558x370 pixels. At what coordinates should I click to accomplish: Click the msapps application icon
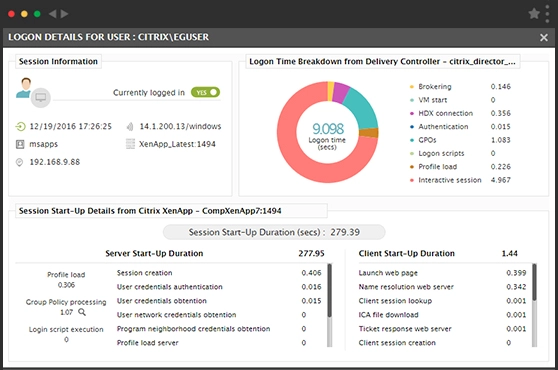[x=20, y=144]
